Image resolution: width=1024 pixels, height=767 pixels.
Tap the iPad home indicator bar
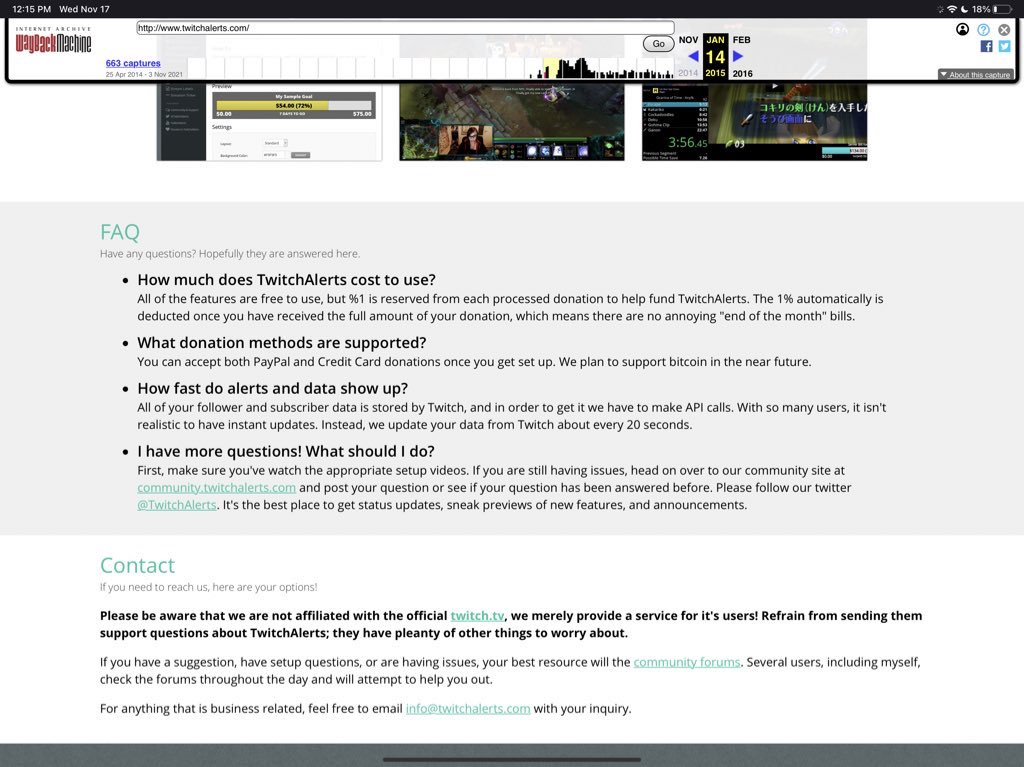click(511, 760)
